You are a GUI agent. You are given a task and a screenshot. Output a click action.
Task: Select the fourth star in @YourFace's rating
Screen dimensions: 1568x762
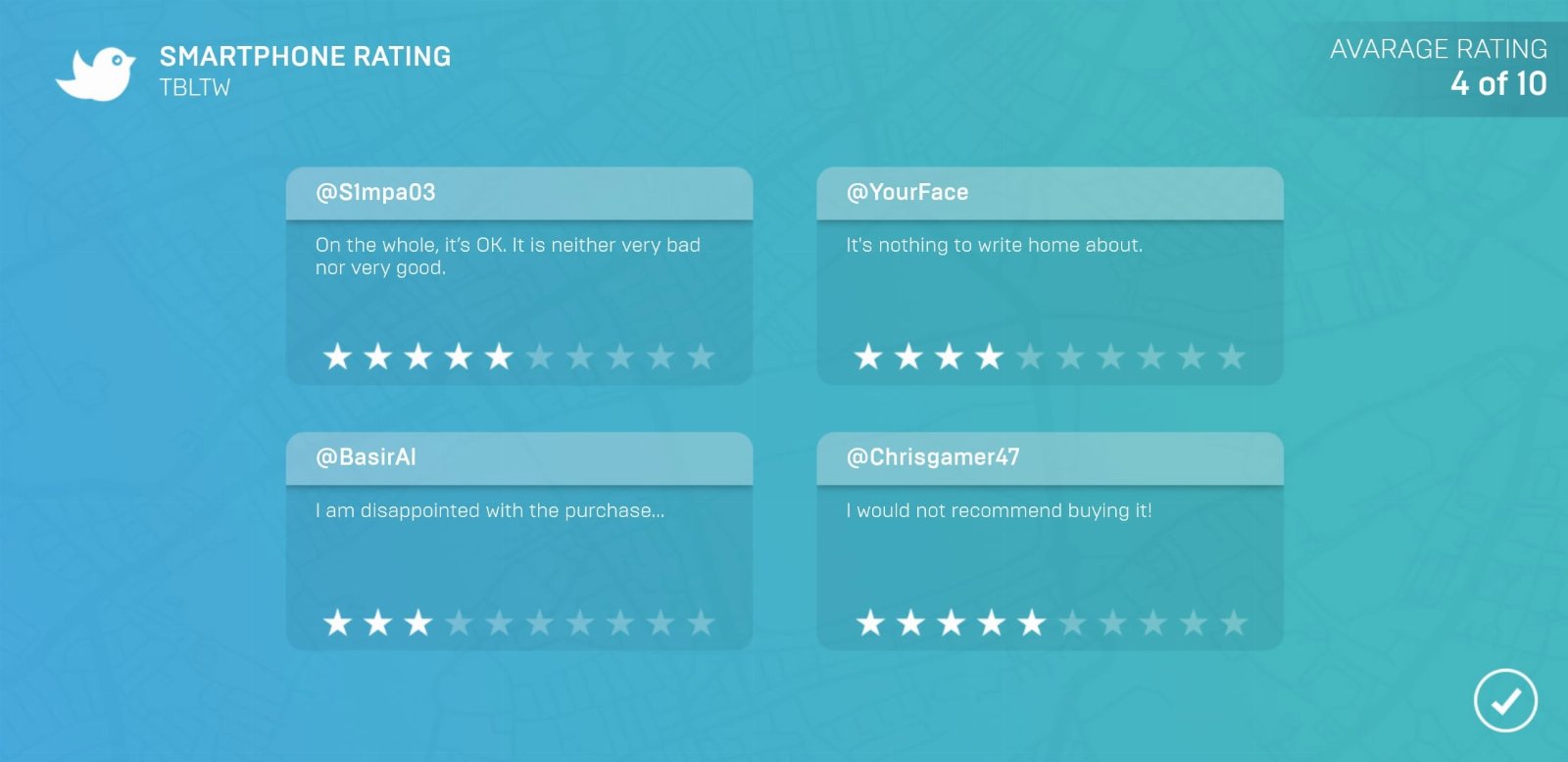coord(990,357)
